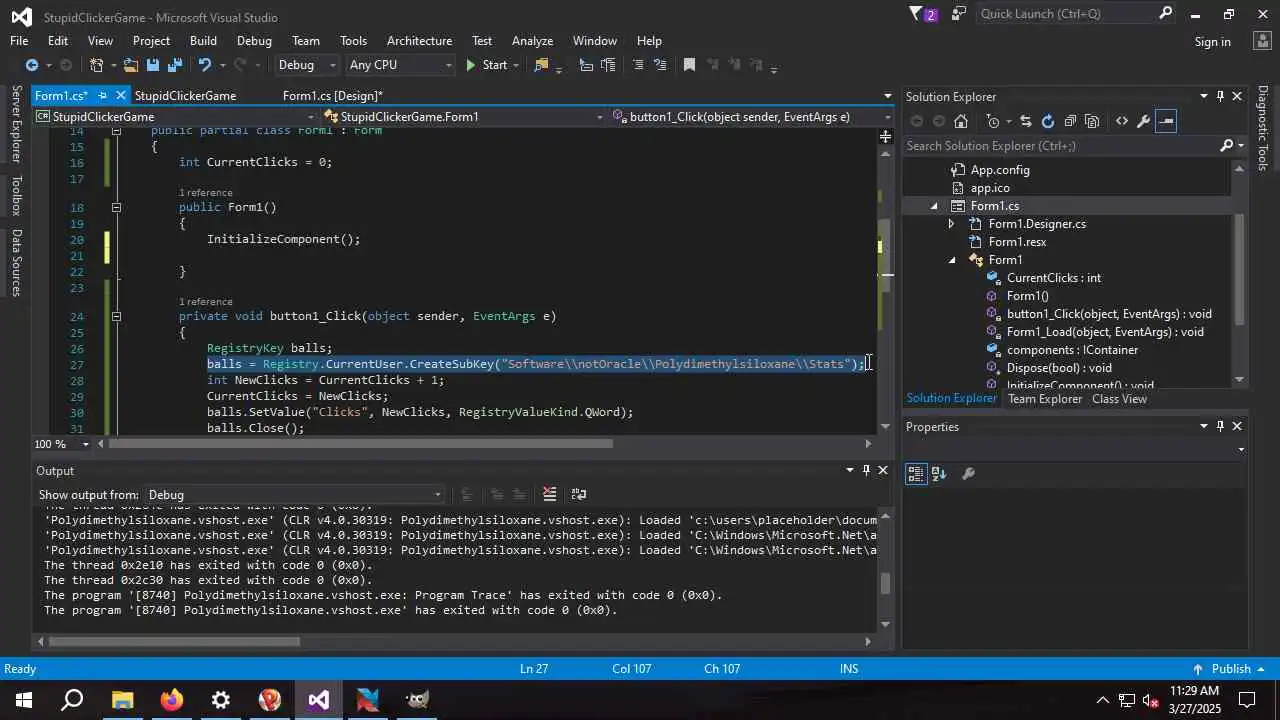This screenshot has height=720, width=1280.
Task: Open the Diagnostic Tools side tab
Action: point(1263,128)
